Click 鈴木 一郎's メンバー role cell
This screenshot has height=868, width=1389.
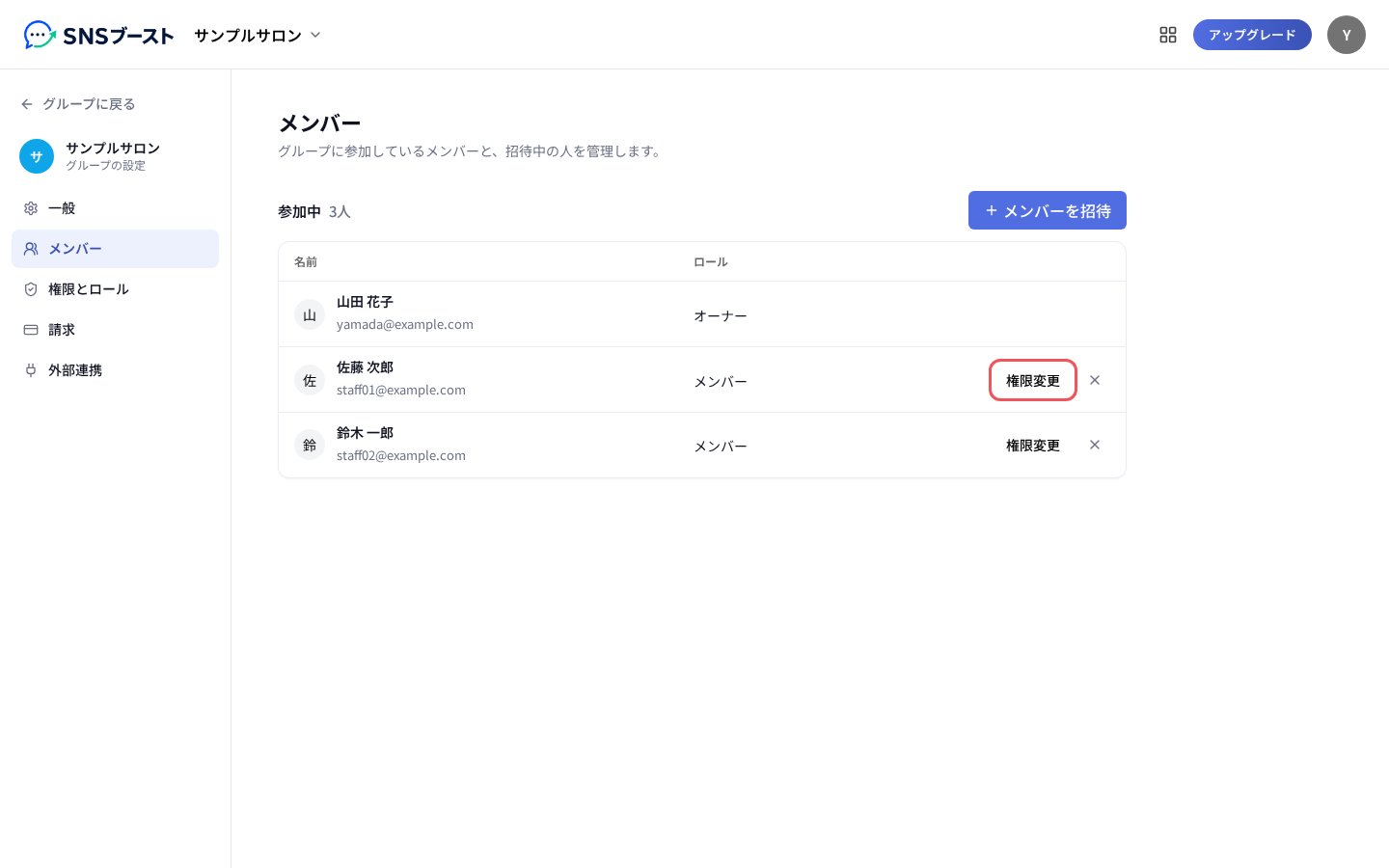[x=721, y=447]
